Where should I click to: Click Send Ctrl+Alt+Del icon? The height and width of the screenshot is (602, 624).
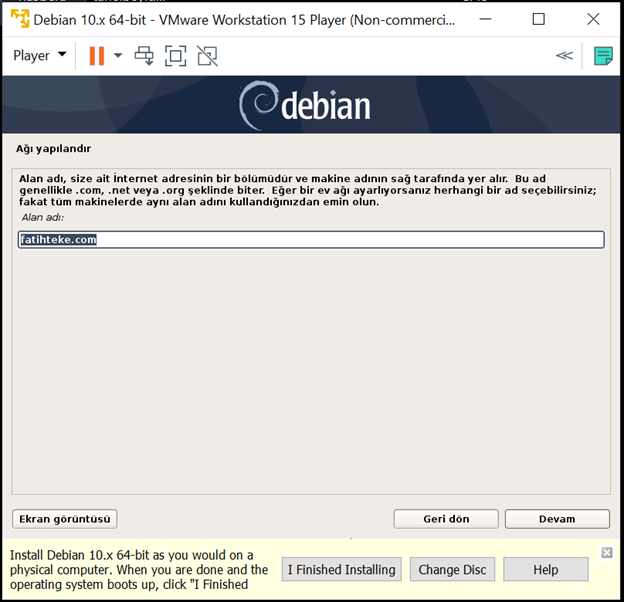coord(144,56)
